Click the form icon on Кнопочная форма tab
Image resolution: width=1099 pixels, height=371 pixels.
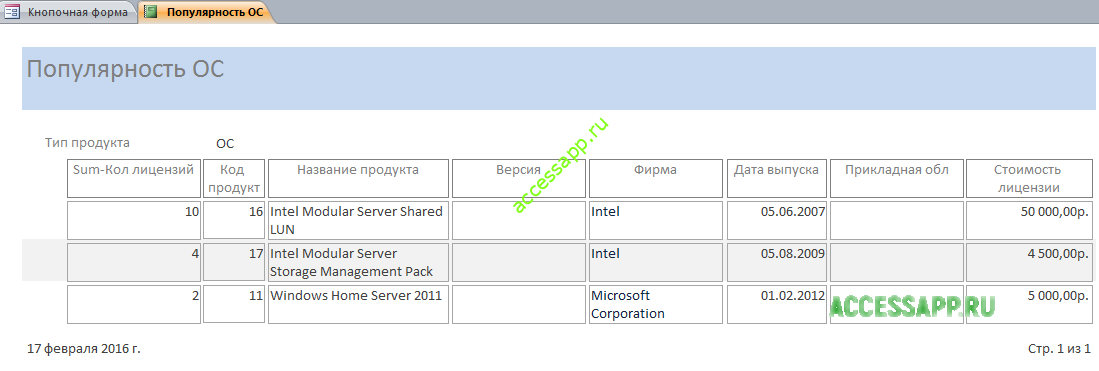click(x=12, y=12)
